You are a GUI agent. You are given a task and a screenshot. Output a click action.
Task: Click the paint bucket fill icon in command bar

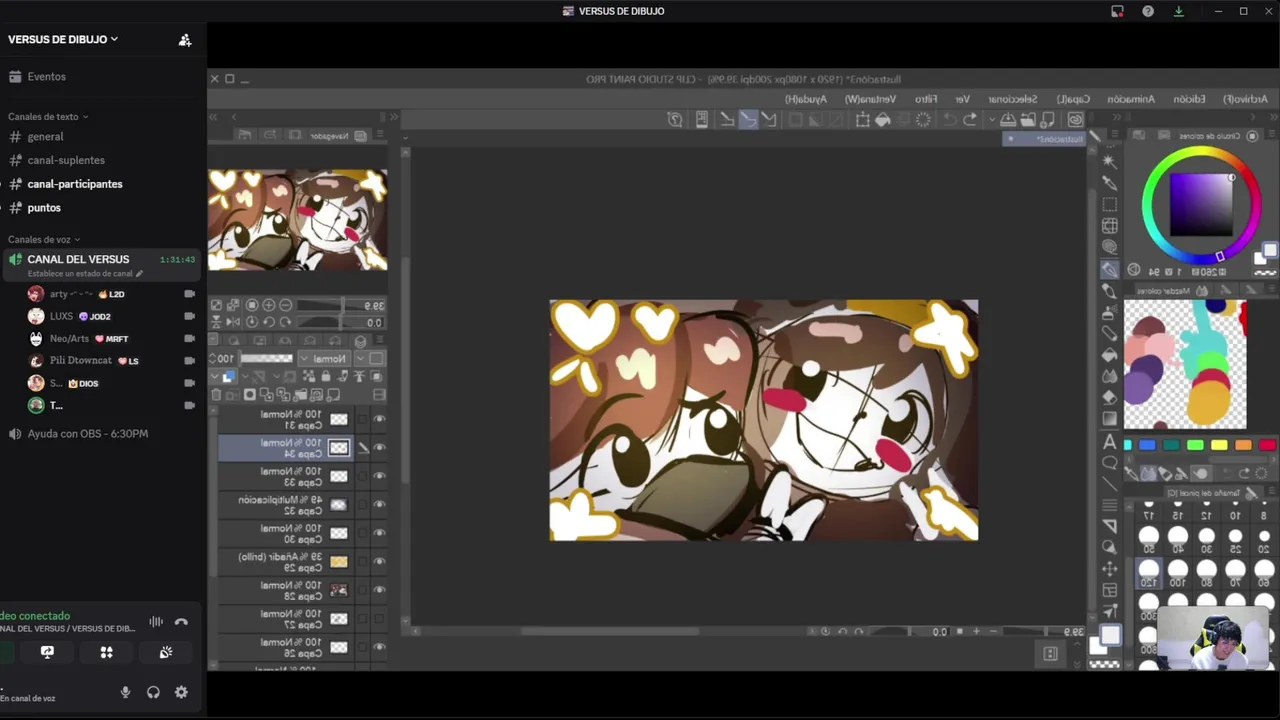[x=882, y=120]
